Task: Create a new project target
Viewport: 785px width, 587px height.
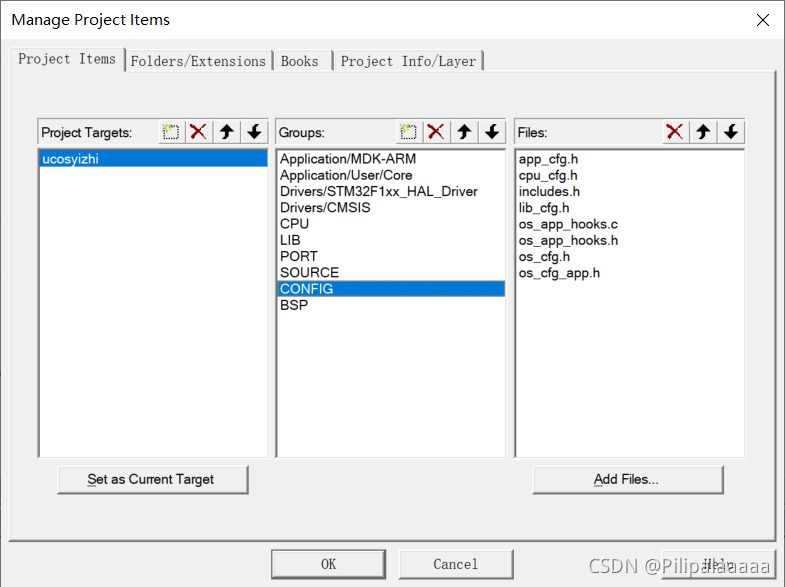Action: pyautogui.click(x=171, y=132)
